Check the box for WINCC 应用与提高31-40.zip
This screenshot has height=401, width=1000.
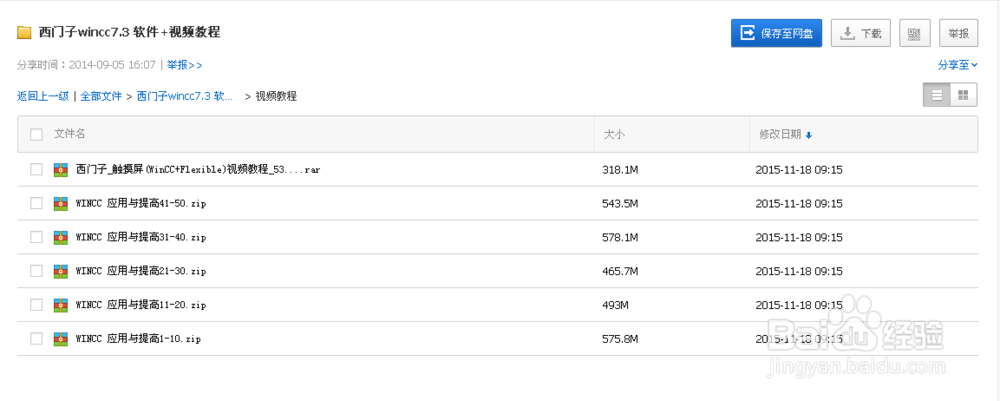pyautogui.click(x=36, y=237)
